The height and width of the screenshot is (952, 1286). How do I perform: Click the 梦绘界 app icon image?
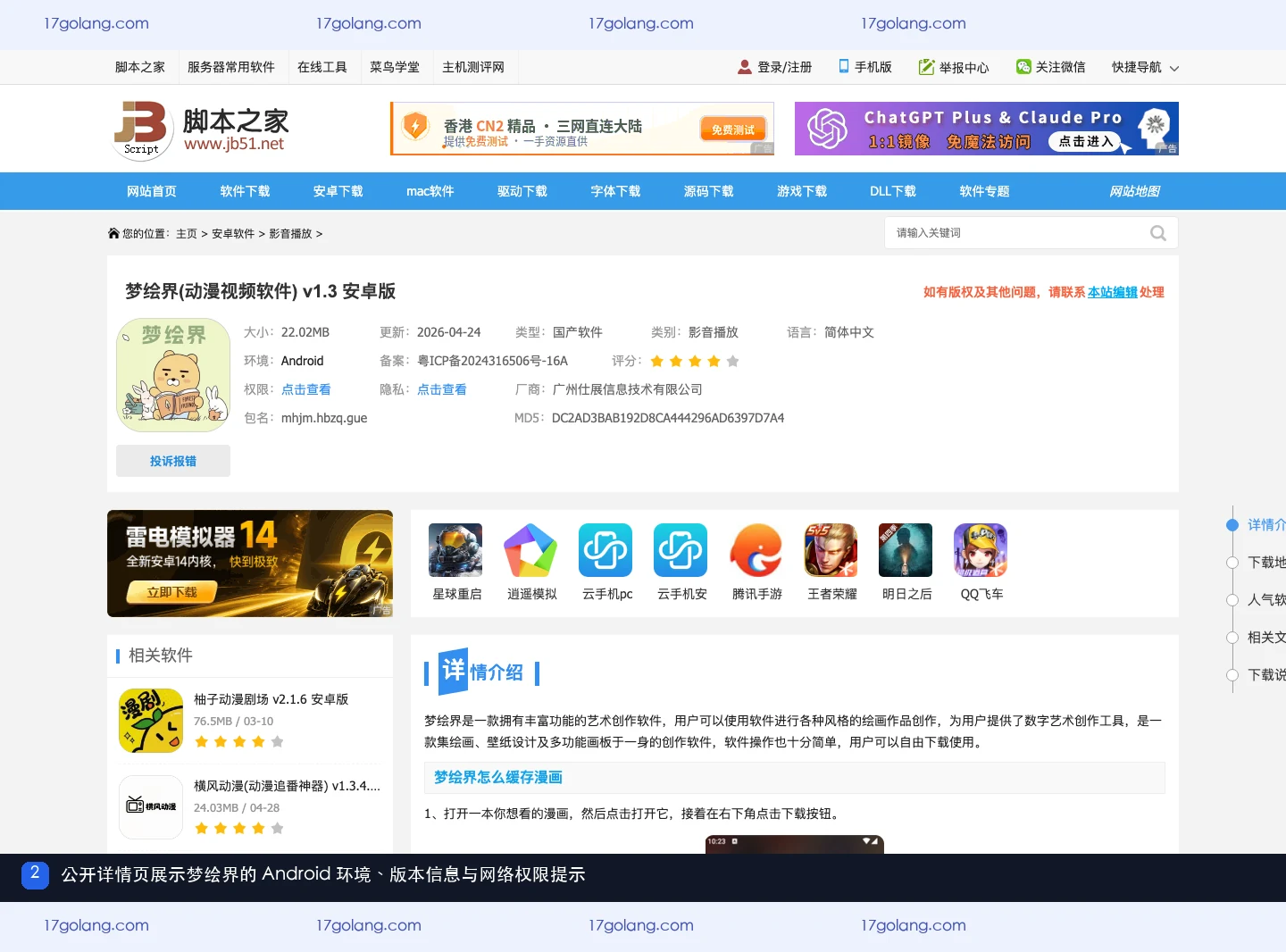click(173, 375)
